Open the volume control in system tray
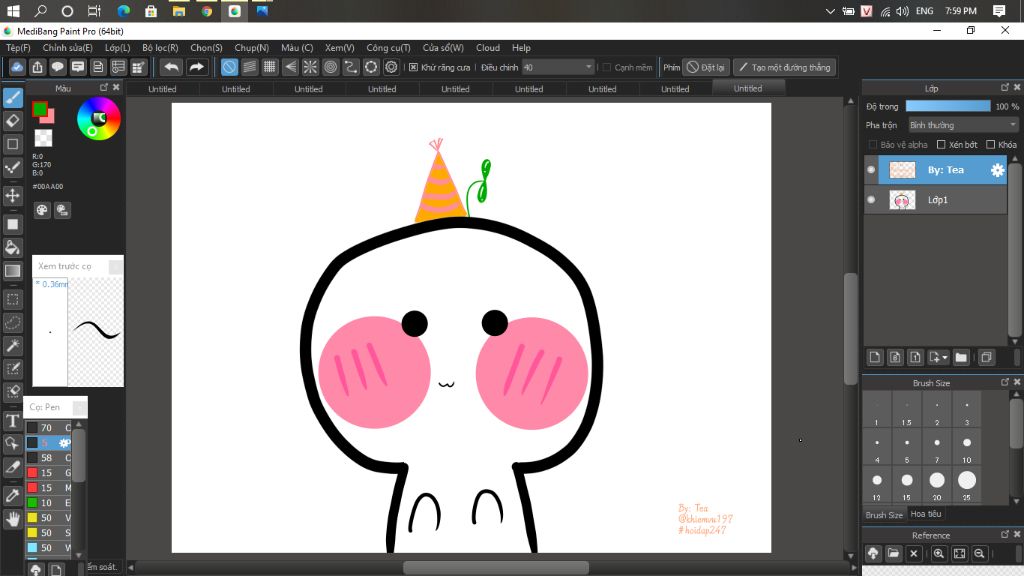The width and height of the screenshot is (1024, 576). (903, 11)
